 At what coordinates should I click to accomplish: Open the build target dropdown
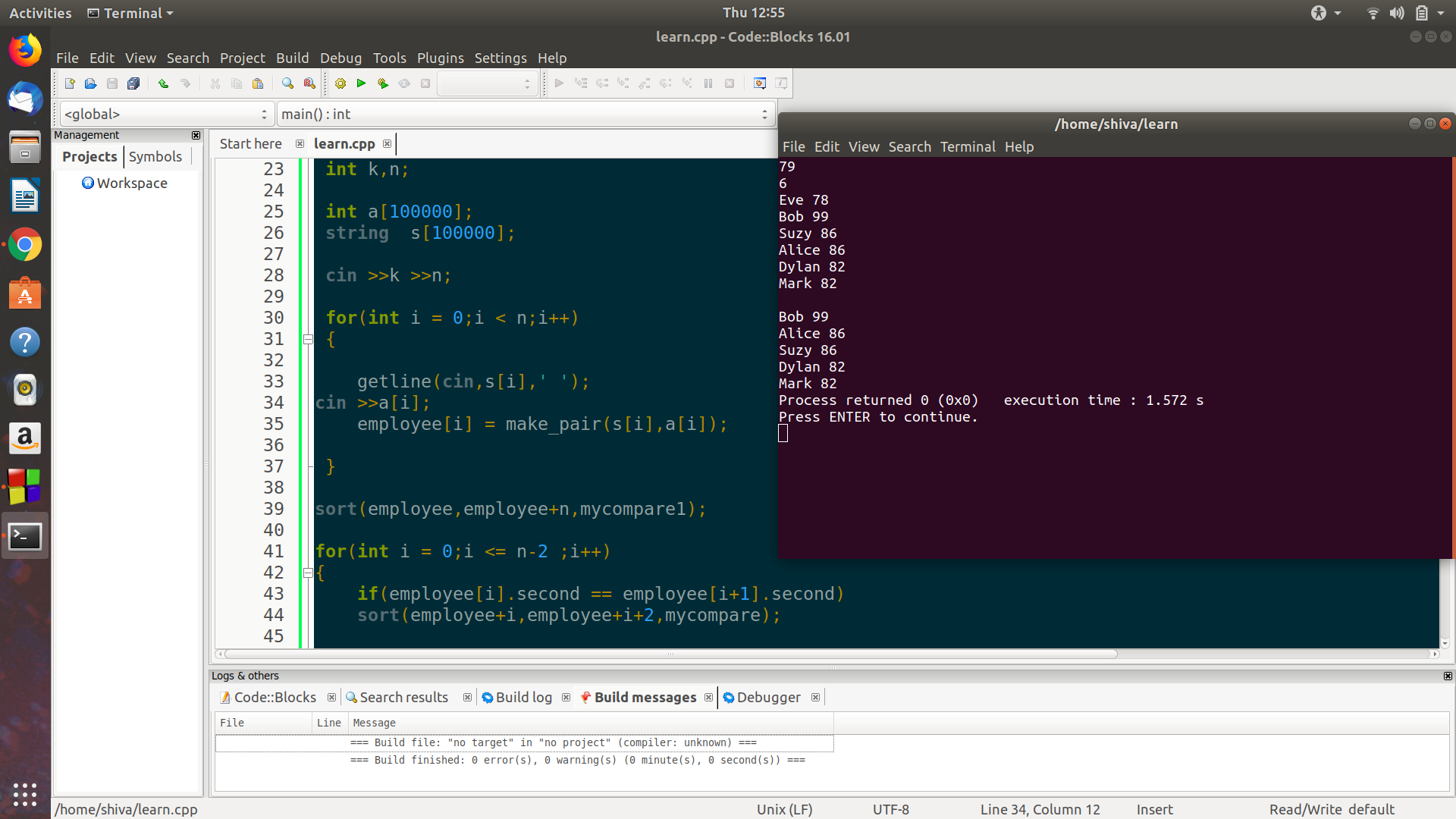(488, 83)
